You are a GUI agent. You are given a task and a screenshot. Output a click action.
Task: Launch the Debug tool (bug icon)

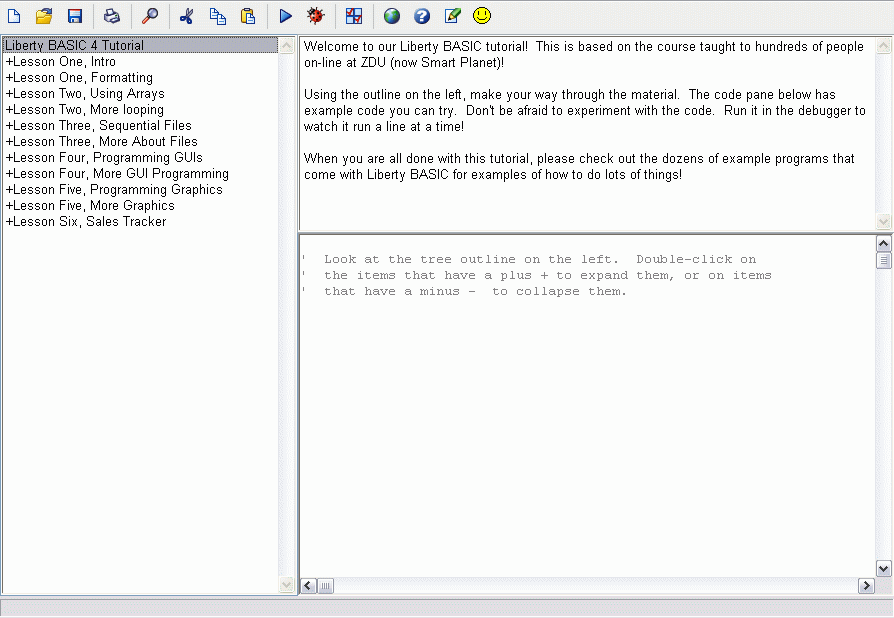315,16
